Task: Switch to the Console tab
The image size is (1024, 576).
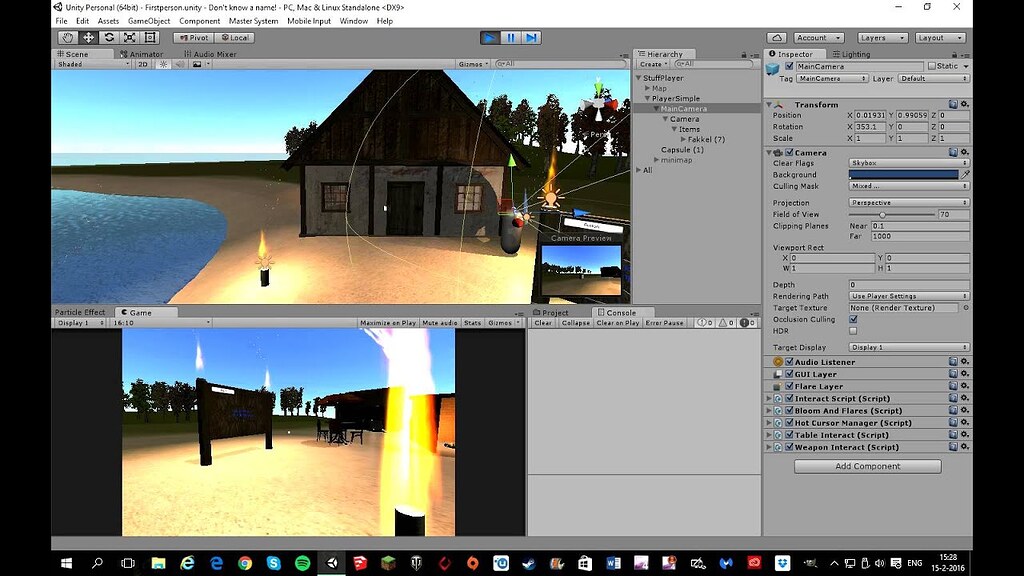Action: tap(623, 312)
